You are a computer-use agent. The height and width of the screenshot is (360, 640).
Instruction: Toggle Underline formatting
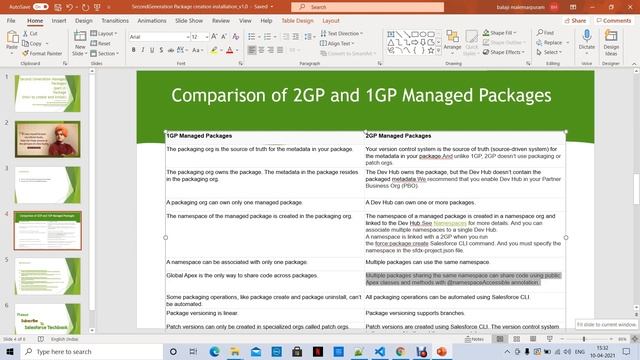[152, 50]
